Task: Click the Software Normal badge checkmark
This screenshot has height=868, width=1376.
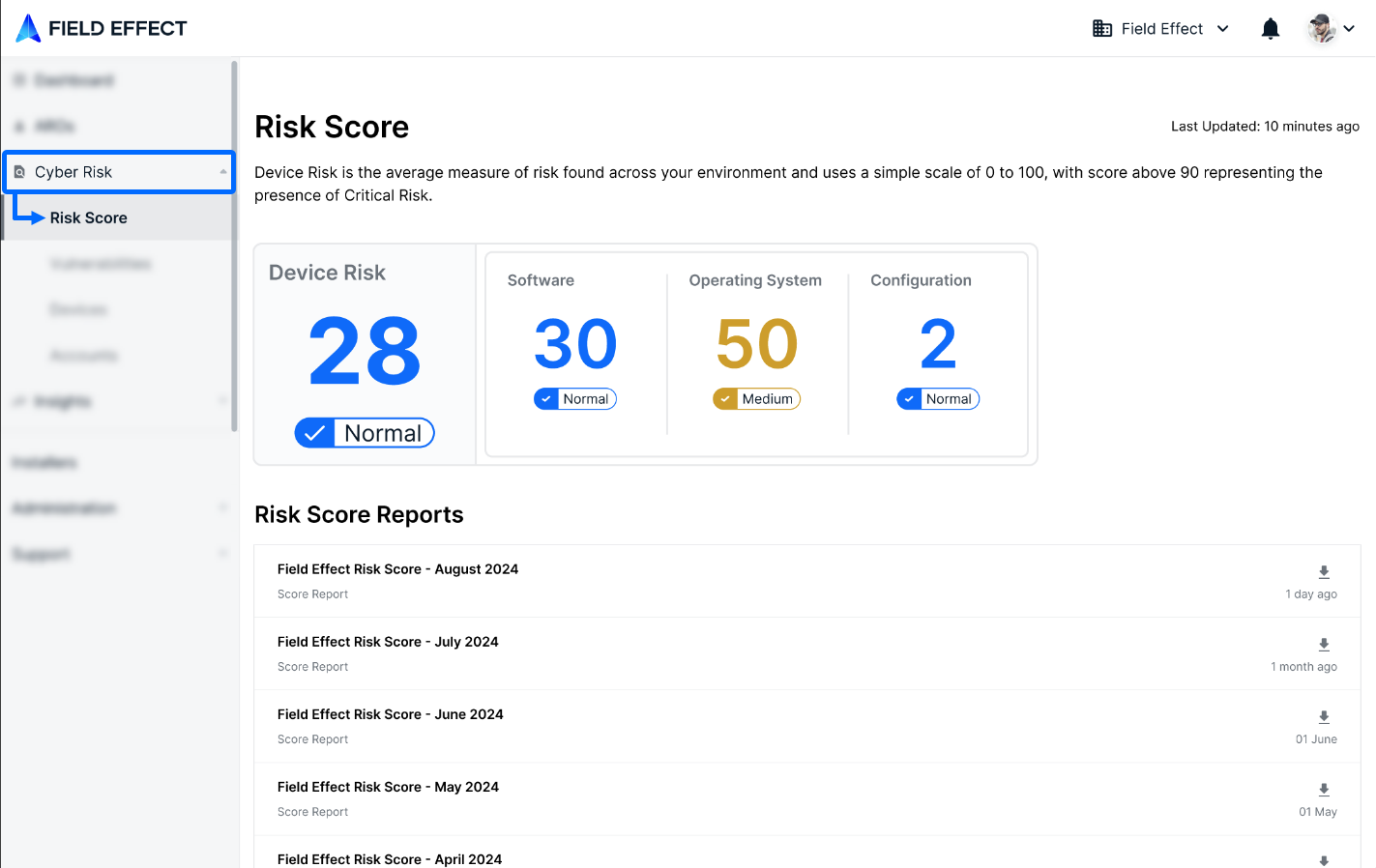Action: click(x=546, y=399)
